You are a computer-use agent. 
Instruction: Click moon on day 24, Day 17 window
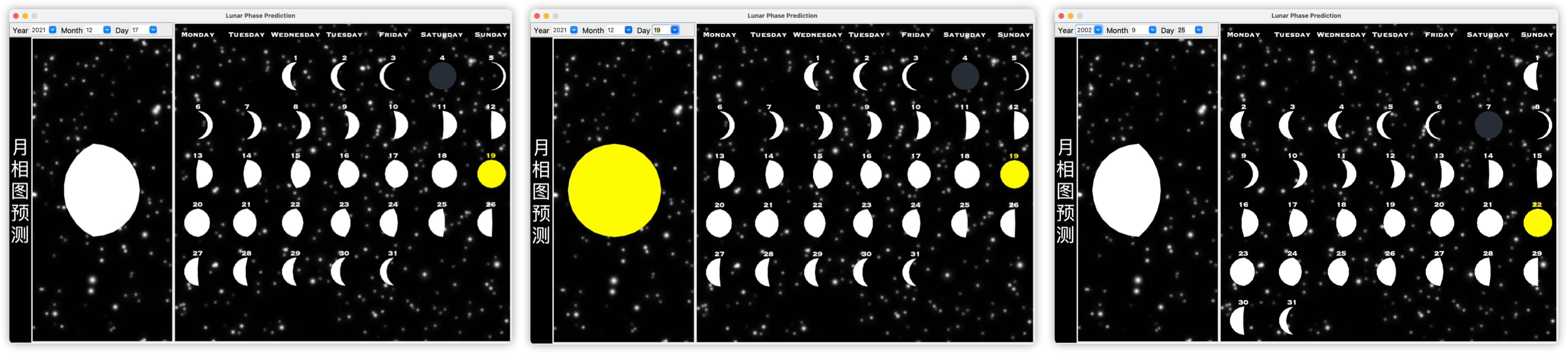point(388,223)
